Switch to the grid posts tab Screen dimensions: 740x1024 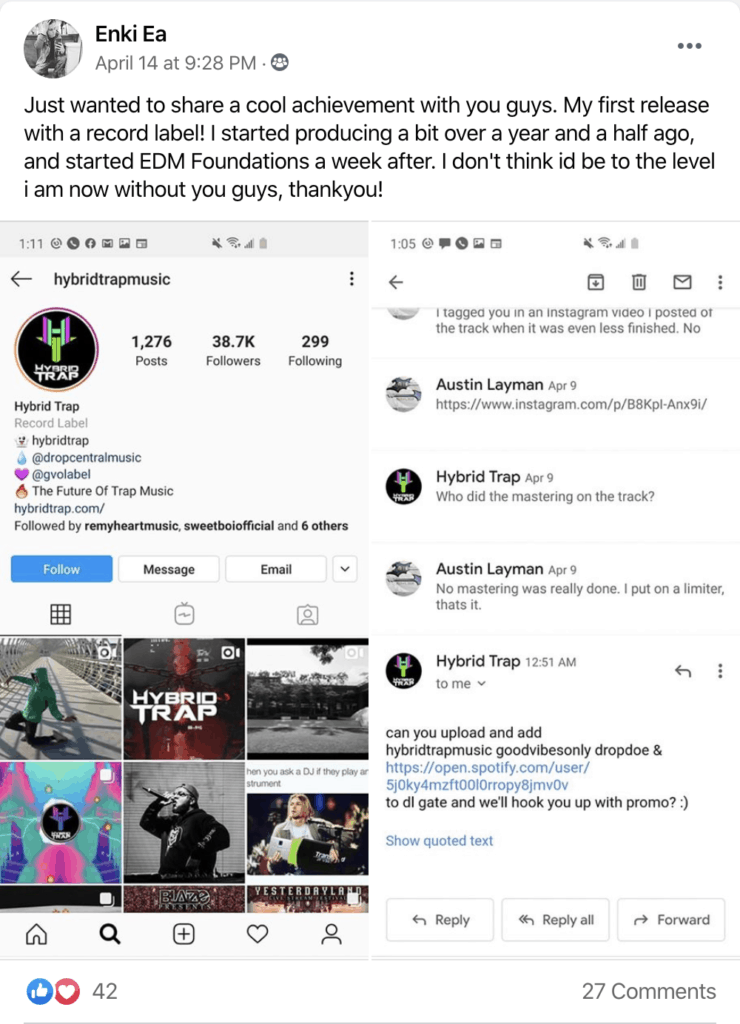point(61,614)
